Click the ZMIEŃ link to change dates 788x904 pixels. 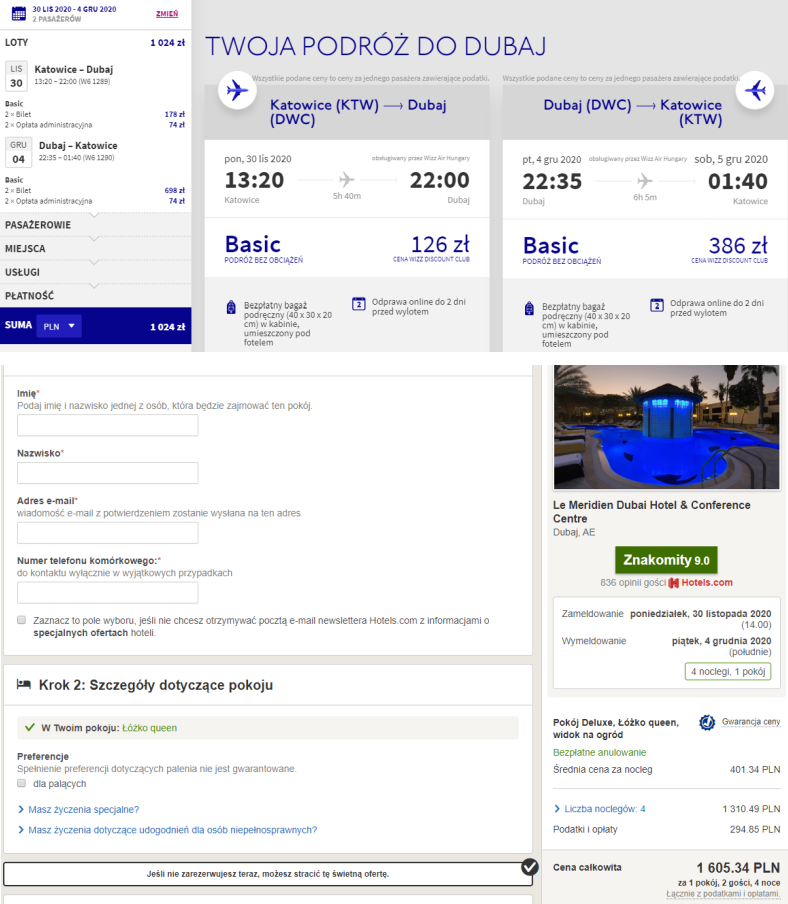coord(167,14)
